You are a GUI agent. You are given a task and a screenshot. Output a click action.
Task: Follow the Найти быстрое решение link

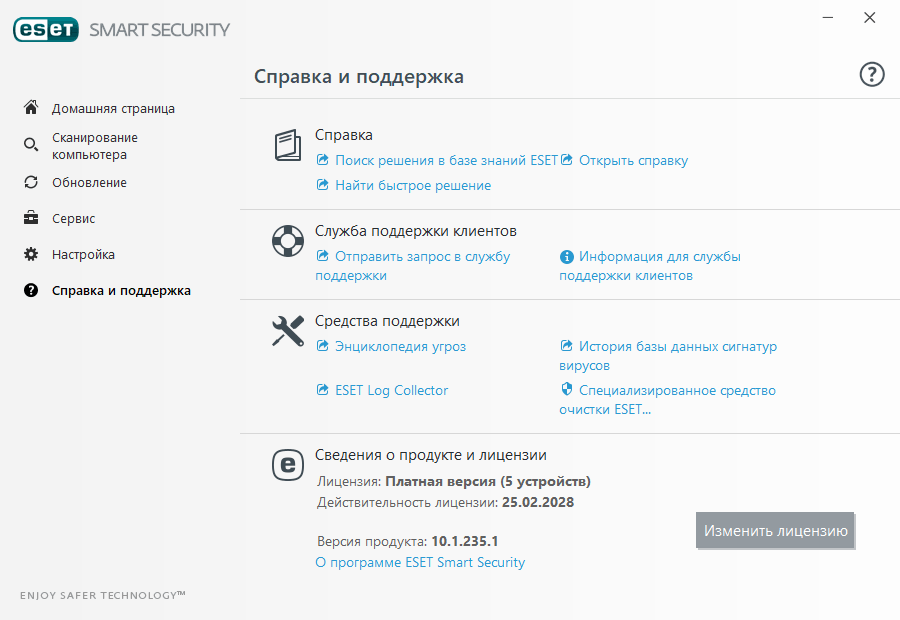click(412, 185)
